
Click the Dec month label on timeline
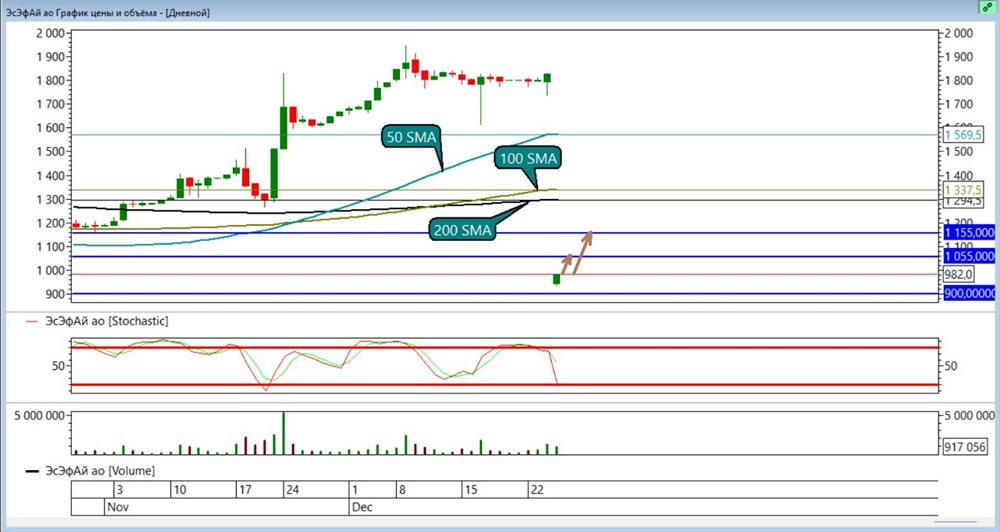(362, 508)
